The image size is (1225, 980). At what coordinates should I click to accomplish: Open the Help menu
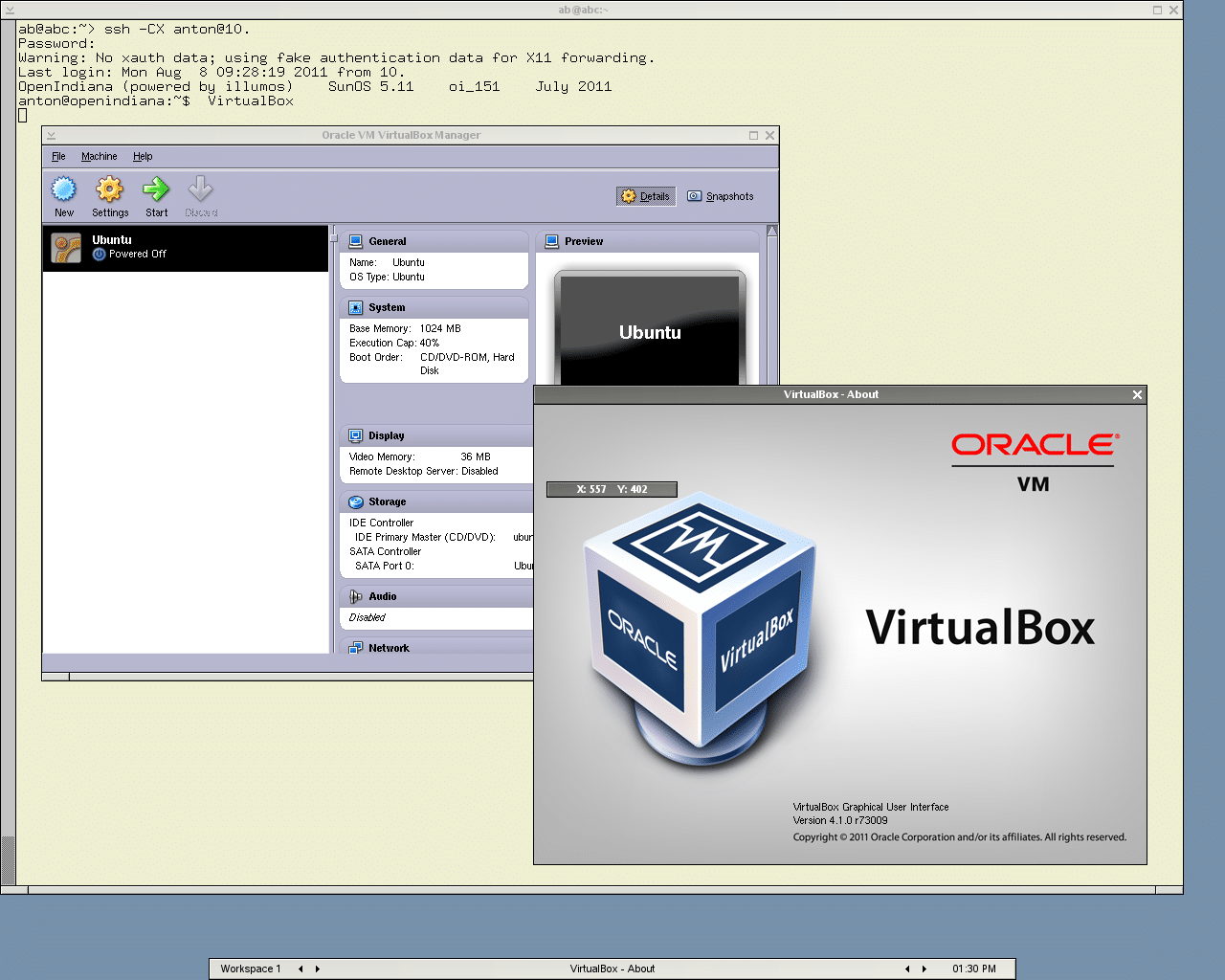coord(143,156)
